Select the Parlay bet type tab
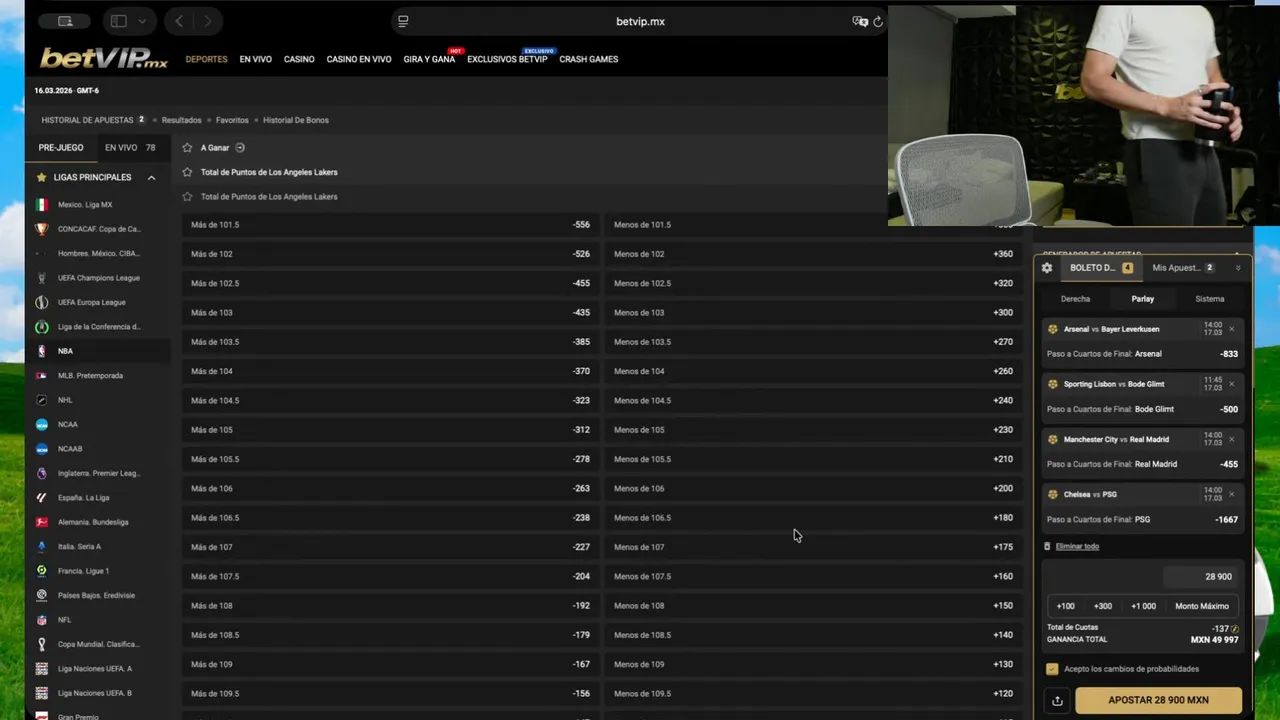Image resolution: width=1280 pixels, height=720 pixels. (x=1143, y=299)
